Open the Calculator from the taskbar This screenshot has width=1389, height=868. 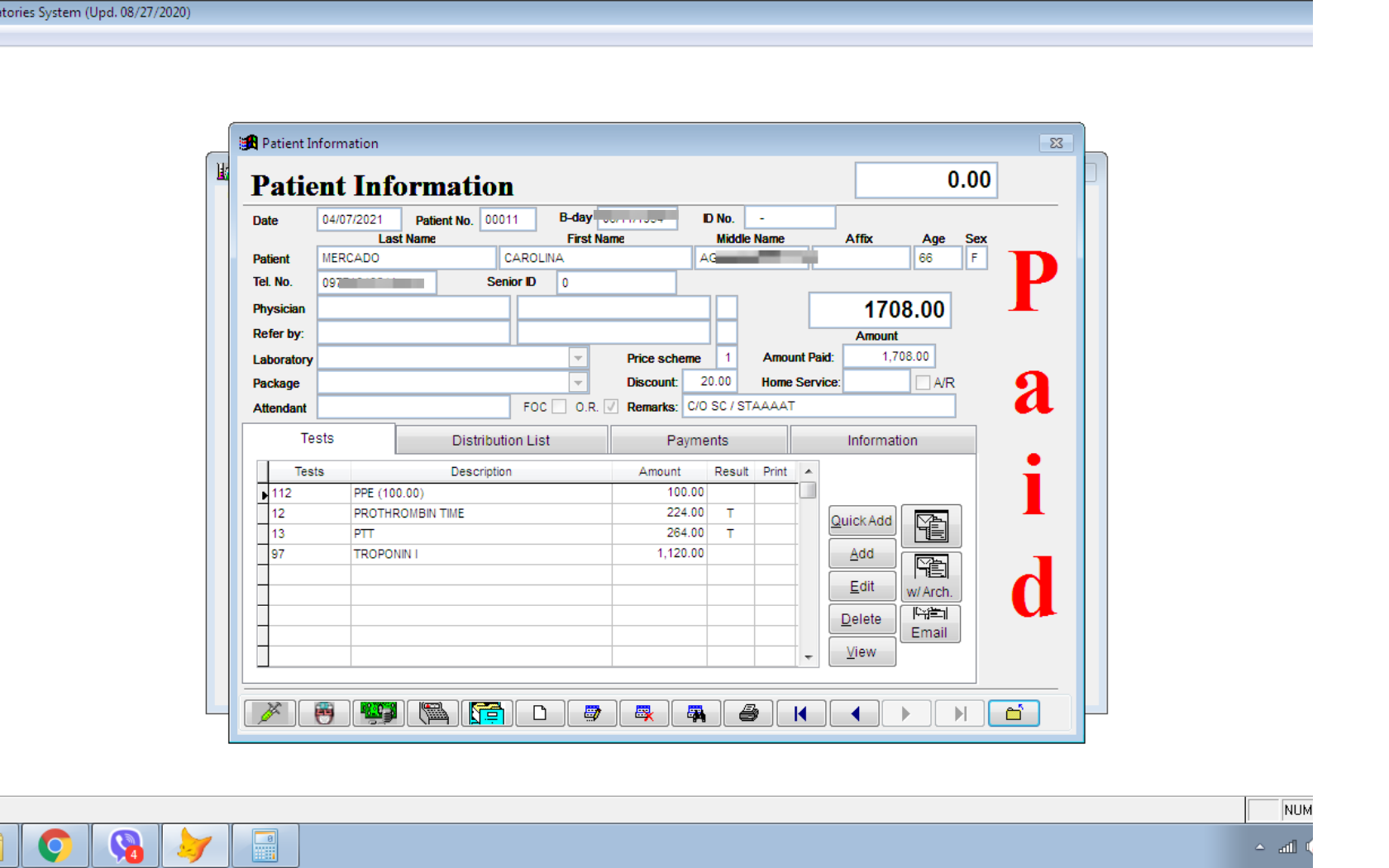(265, 846)
